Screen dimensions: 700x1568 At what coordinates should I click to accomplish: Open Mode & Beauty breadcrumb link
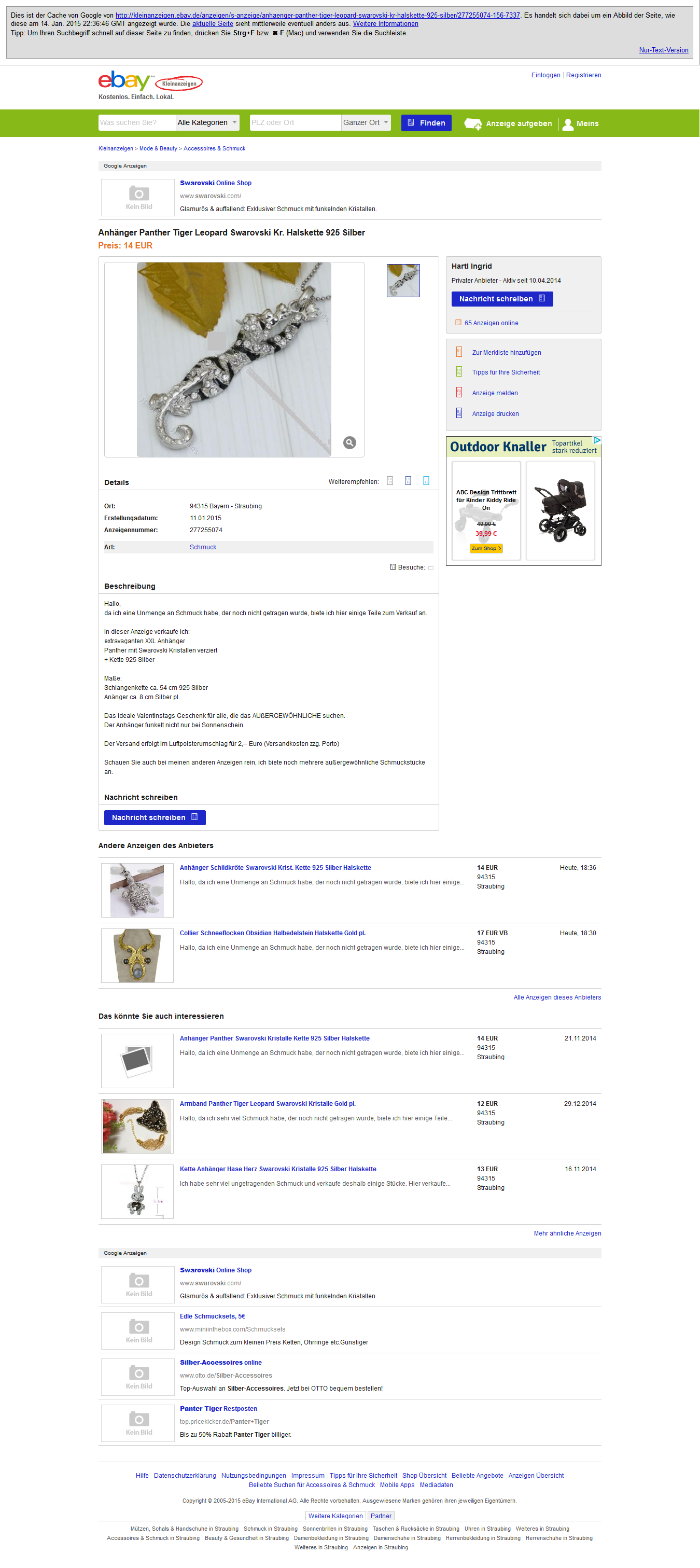tap(158, 148)
